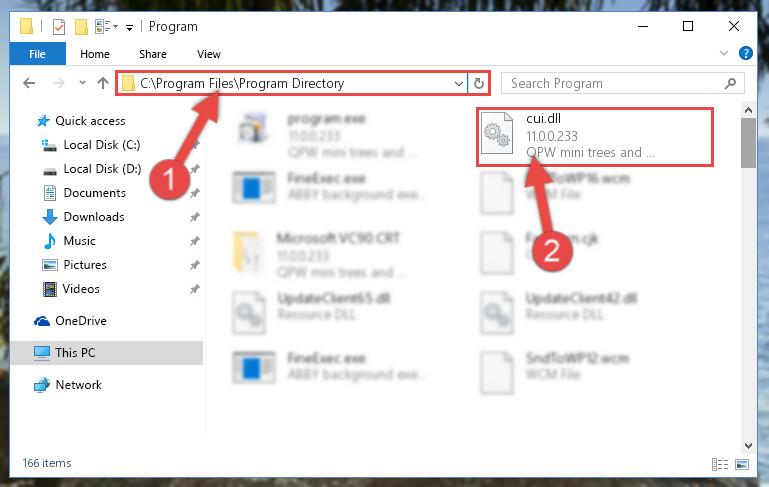Unpin Documents from Quick access
This screenshot has width=769, height=487.
[195, 193]
